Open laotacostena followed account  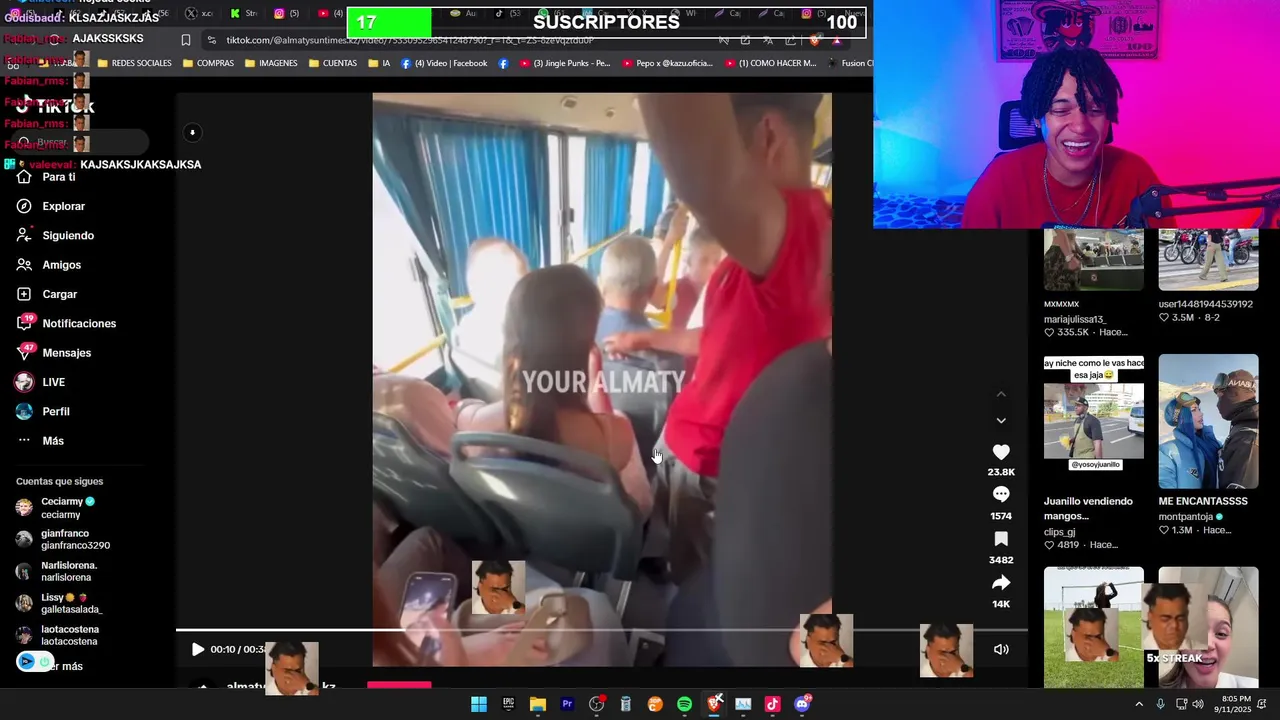tap(58, 635)
